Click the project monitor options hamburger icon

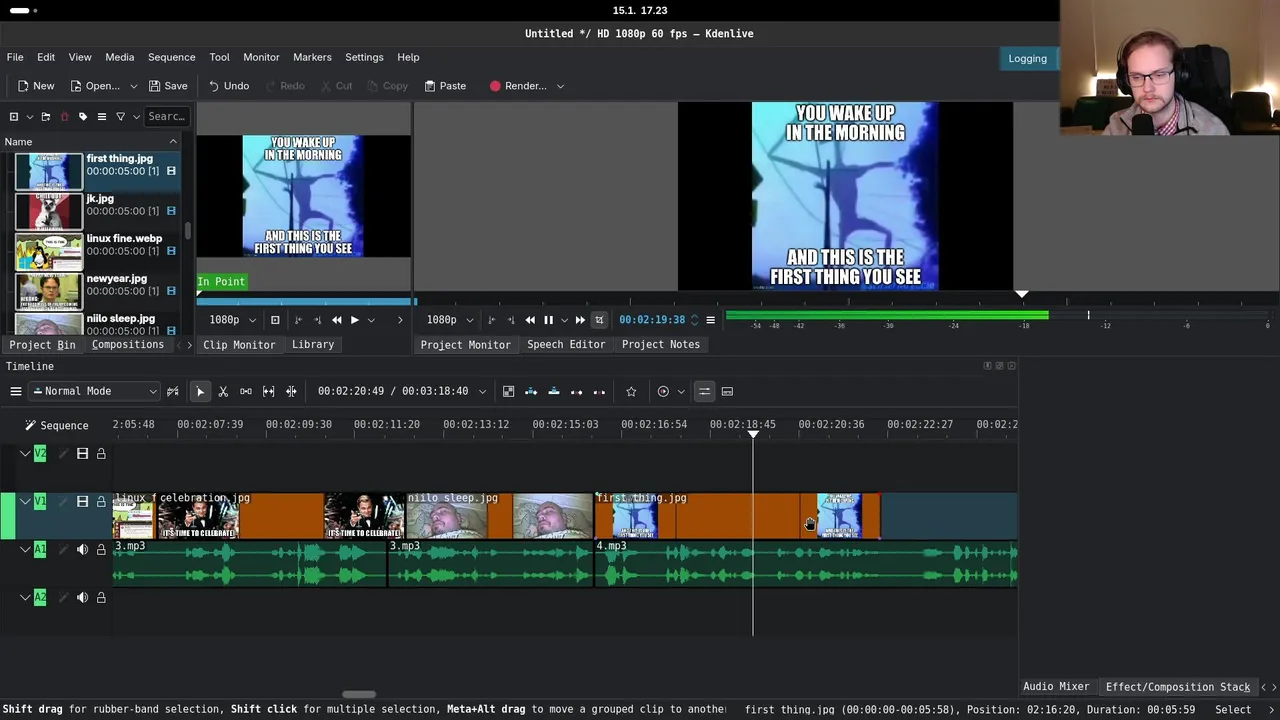[710, 320]
